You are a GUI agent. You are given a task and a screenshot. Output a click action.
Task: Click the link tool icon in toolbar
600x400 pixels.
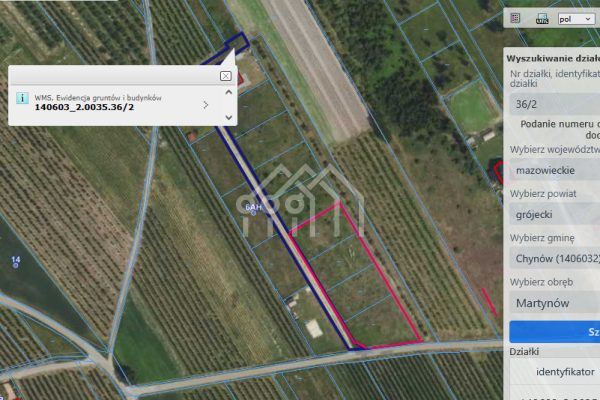pos(541,18)
